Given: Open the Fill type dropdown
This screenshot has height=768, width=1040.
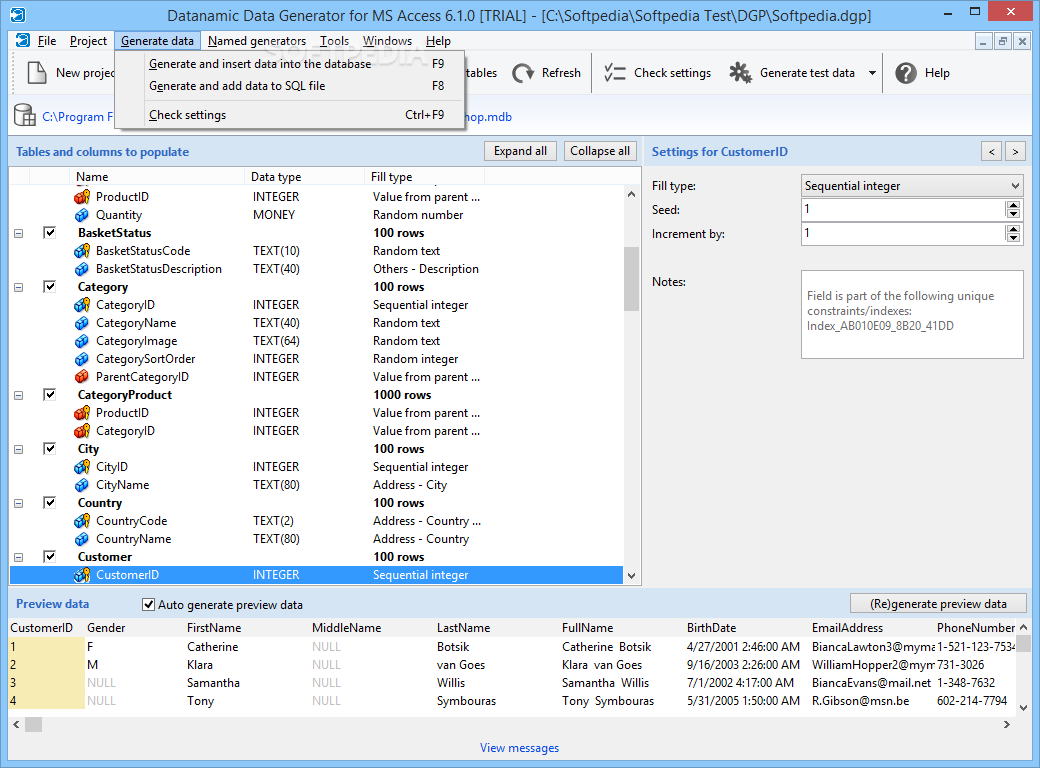Looking at the screenshot, I should point(912,186).
